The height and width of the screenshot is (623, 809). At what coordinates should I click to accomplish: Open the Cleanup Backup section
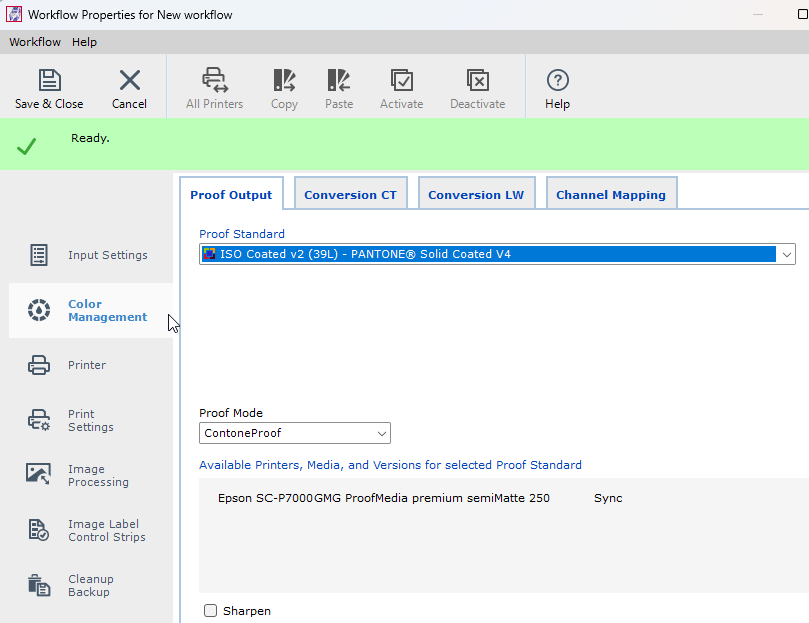(90, 585)
